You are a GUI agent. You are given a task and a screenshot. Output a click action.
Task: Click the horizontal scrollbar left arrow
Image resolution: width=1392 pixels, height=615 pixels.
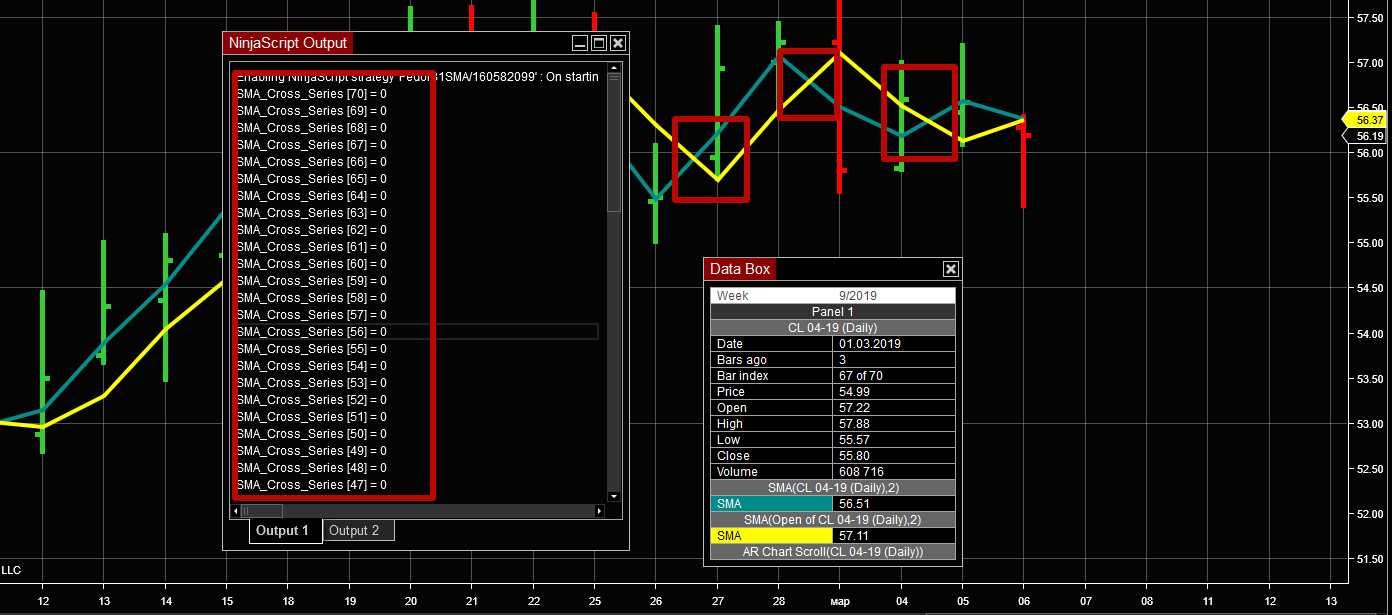point(236,511)
